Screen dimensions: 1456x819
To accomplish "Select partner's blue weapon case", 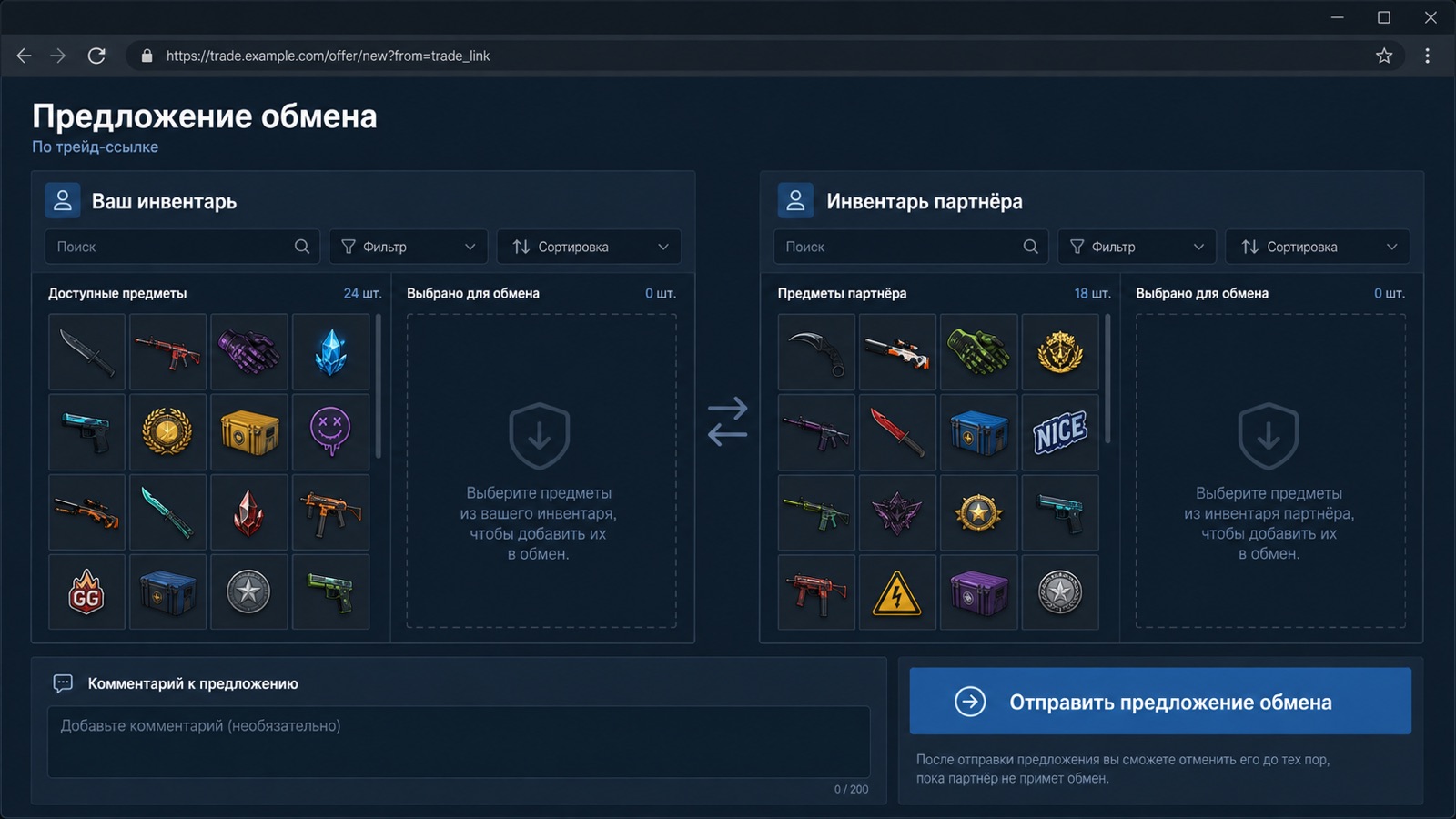I will point(978,432).
